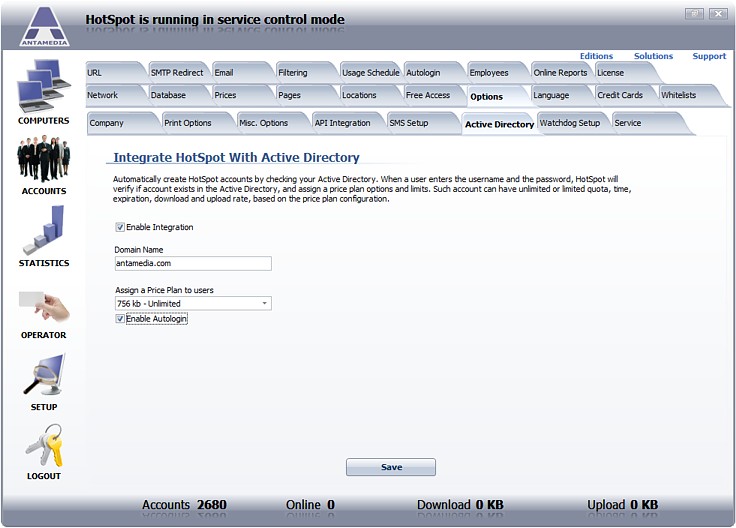736x528 pixels.
Task: Click the STATISTICS sidebar label
Action: (x=44, y=263)
